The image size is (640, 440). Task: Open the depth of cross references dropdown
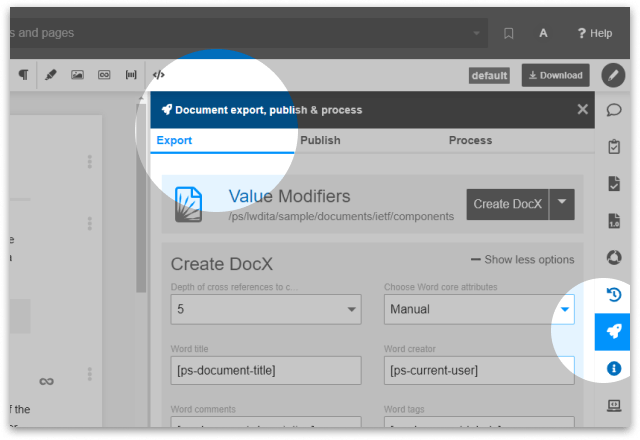[266, 310]
